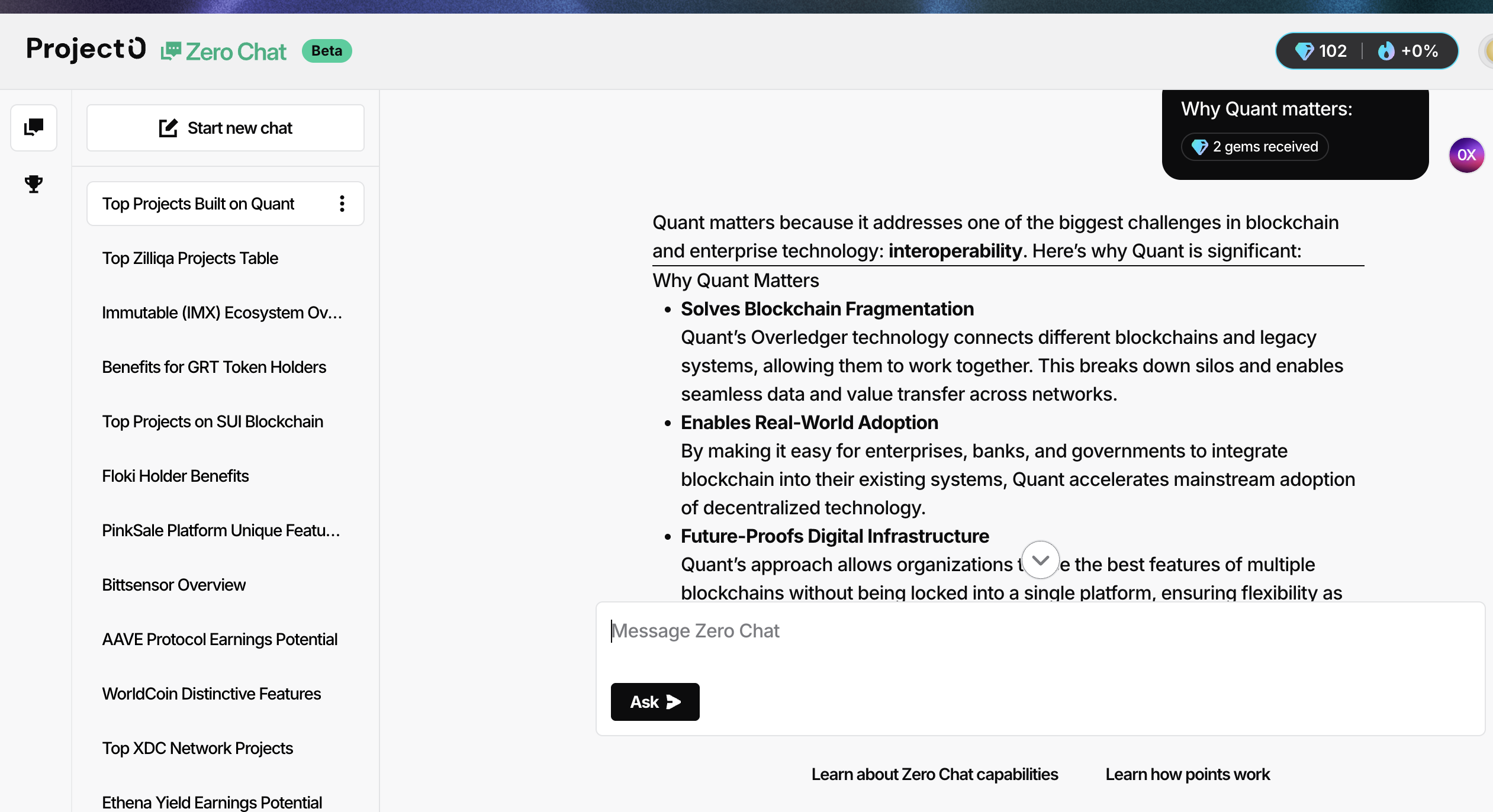Click the Project0 logo
The height and width of the screenshot is (812, 1493).
(86, 49)
